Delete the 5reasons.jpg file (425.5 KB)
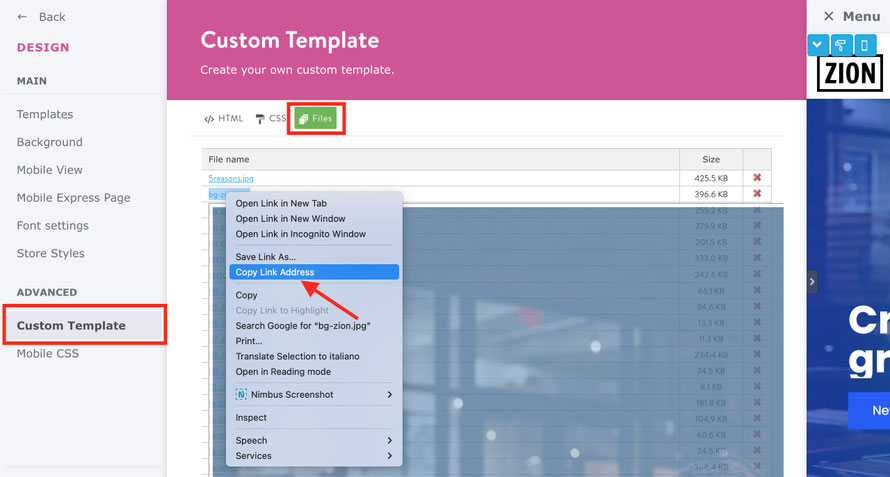The height and width of the screenshot is (477, 890). coord(757,178)
